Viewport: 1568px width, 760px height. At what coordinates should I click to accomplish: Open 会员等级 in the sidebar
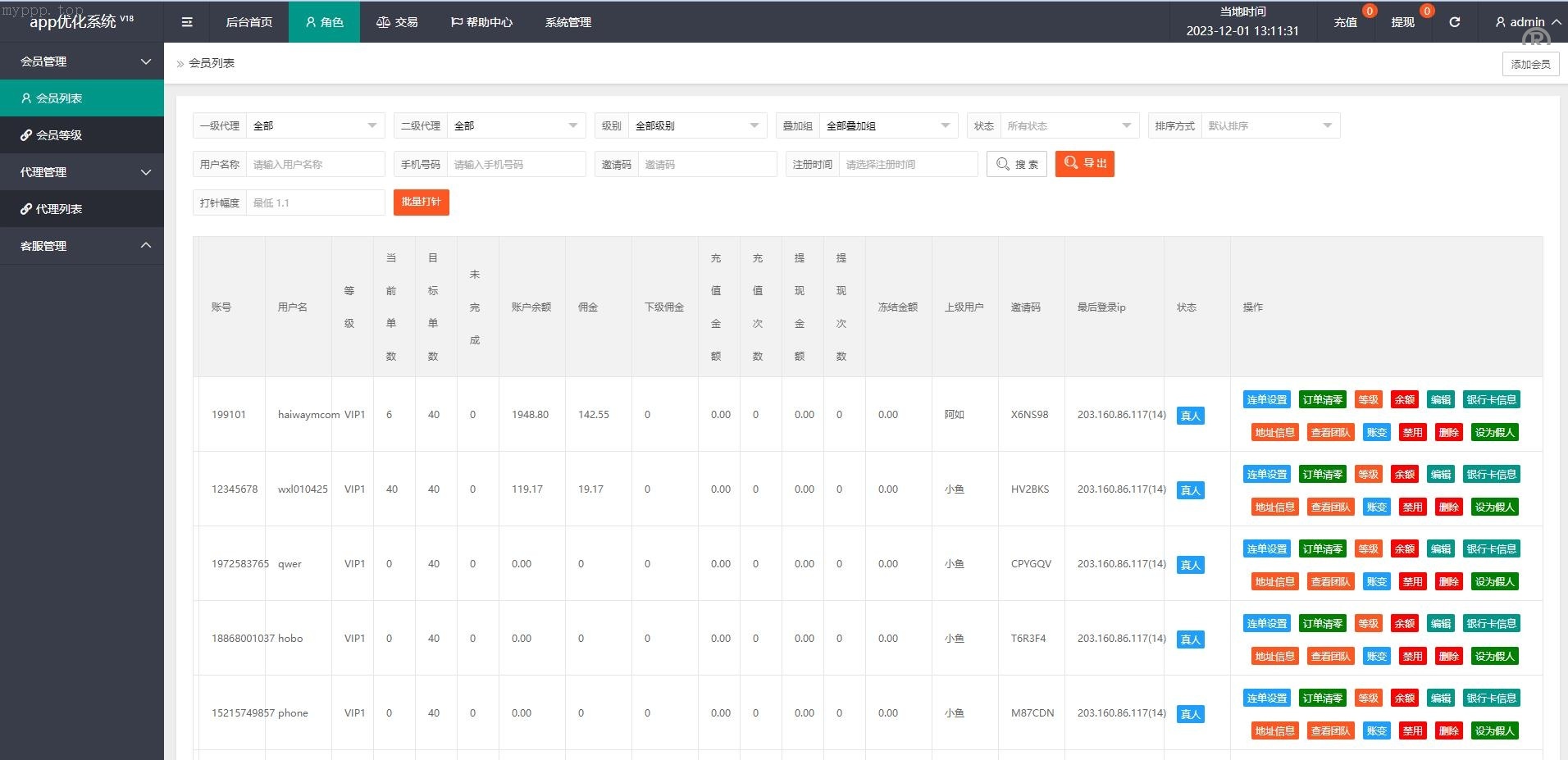point(82,135)
